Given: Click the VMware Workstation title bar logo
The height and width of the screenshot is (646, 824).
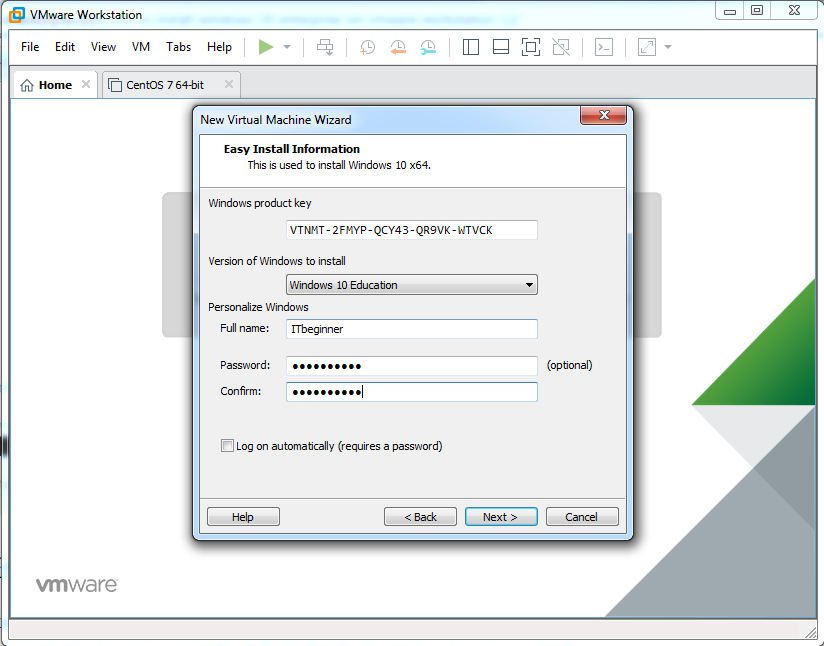Looking at the screenshot, I should pos(17,15).
